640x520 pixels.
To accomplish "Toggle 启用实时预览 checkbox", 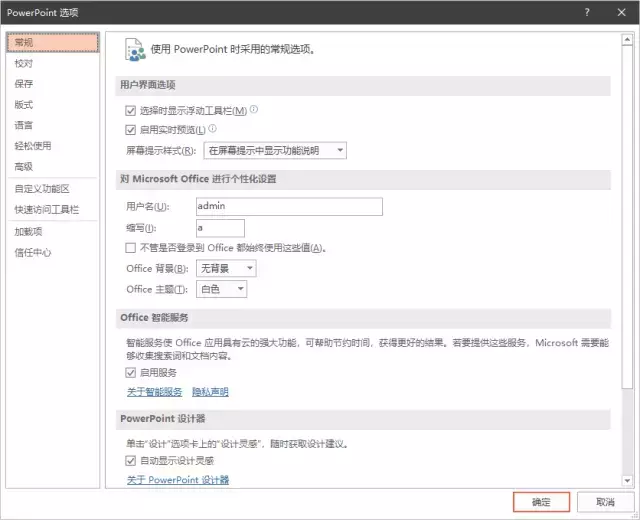I will 131,130.
